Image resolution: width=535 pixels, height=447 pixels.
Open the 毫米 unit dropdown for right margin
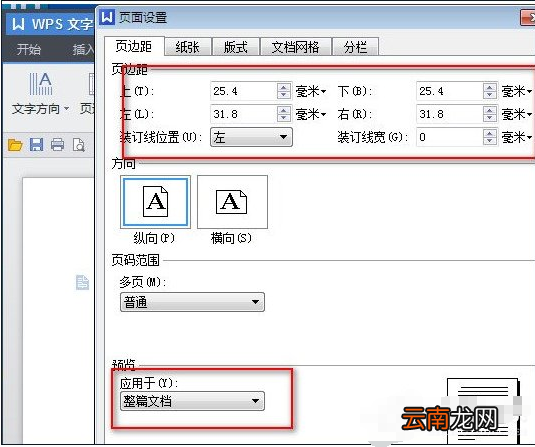[x=517, y=114]
